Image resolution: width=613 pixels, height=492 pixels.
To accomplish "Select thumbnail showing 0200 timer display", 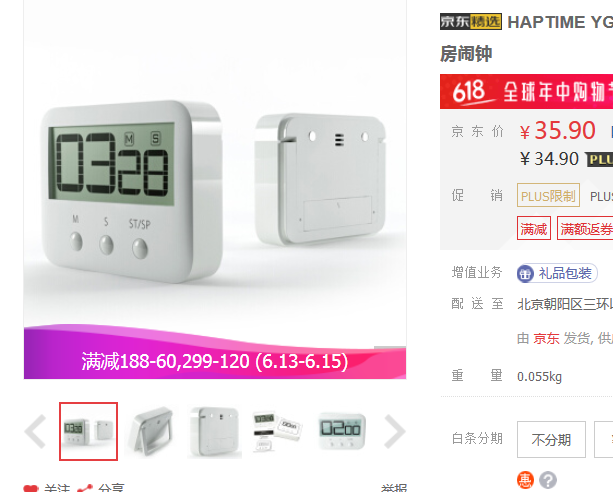I will point(342,431).
